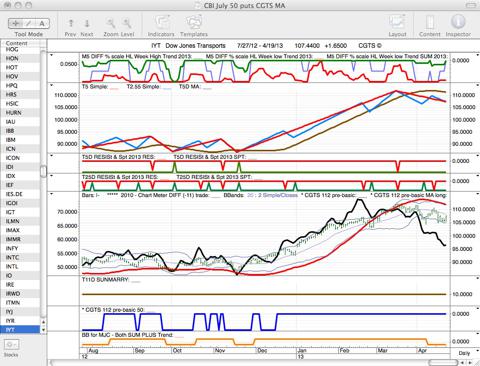The height and width of the screenshot is (366, 480).
Task: Open the Layout options
Action: point(397,26)
